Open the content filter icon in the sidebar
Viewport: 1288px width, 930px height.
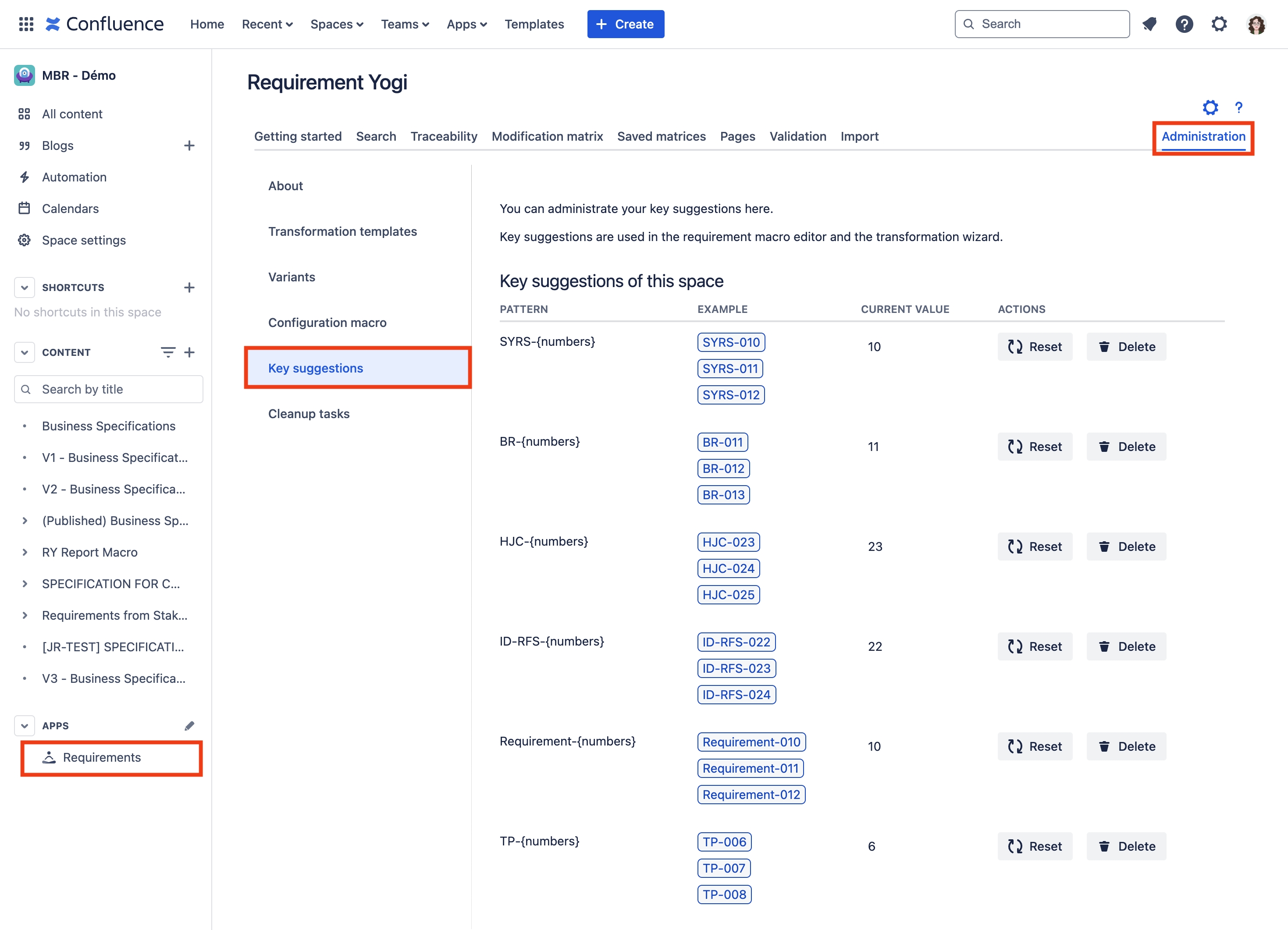click(x=167, y=352)
